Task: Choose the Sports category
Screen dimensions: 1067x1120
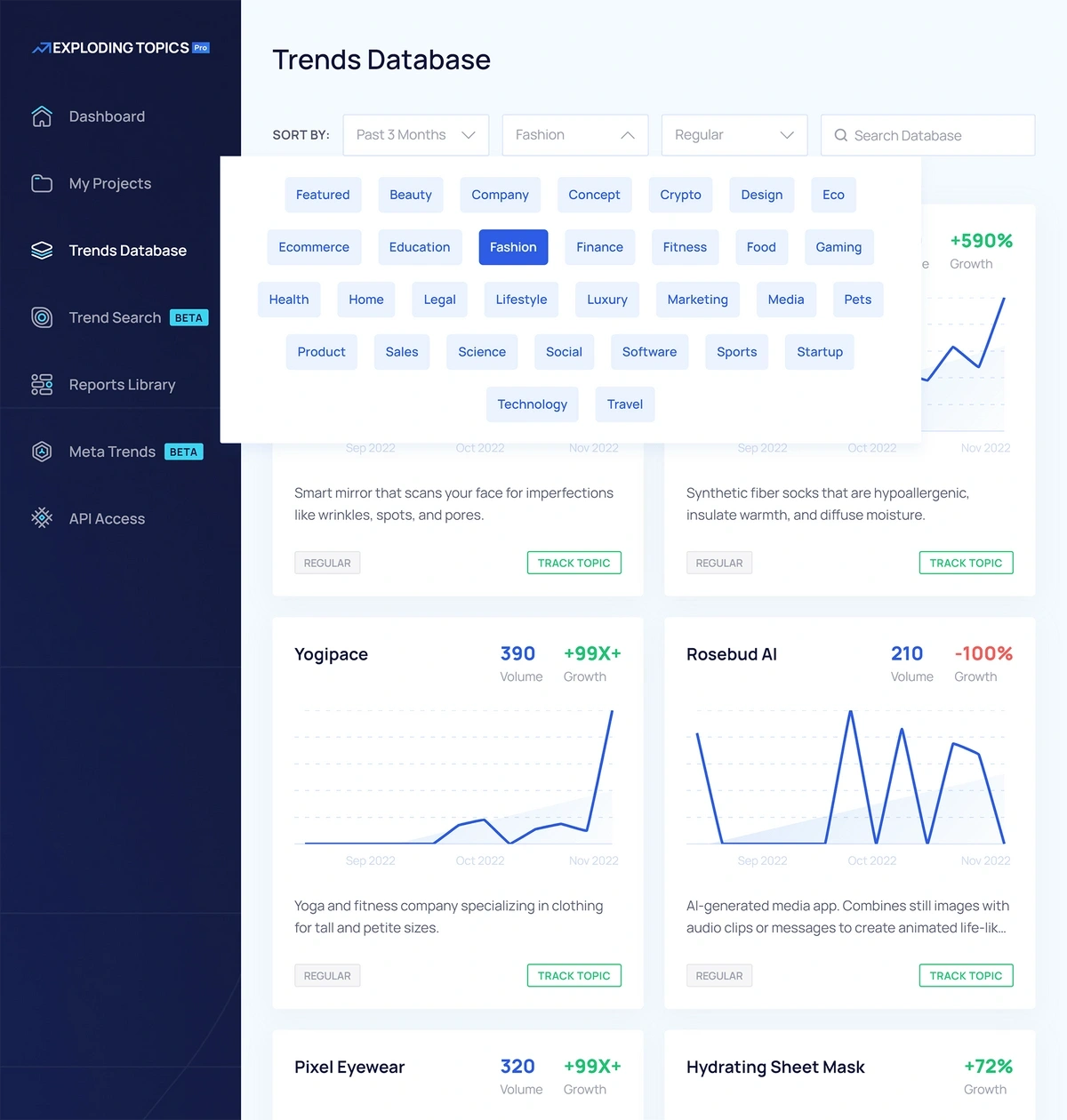Action: pos(737,352)
